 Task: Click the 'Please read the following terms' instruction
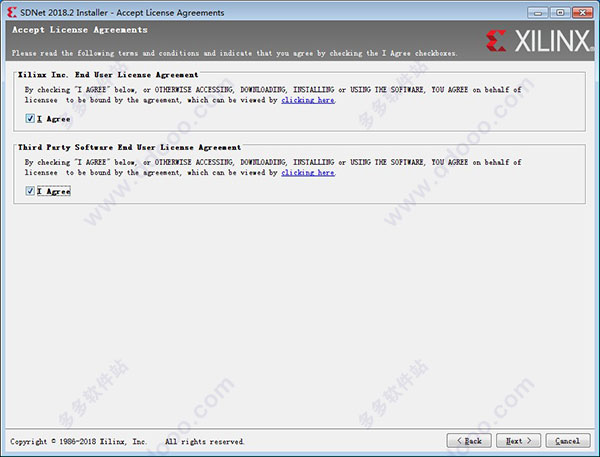tap(234, 53)
